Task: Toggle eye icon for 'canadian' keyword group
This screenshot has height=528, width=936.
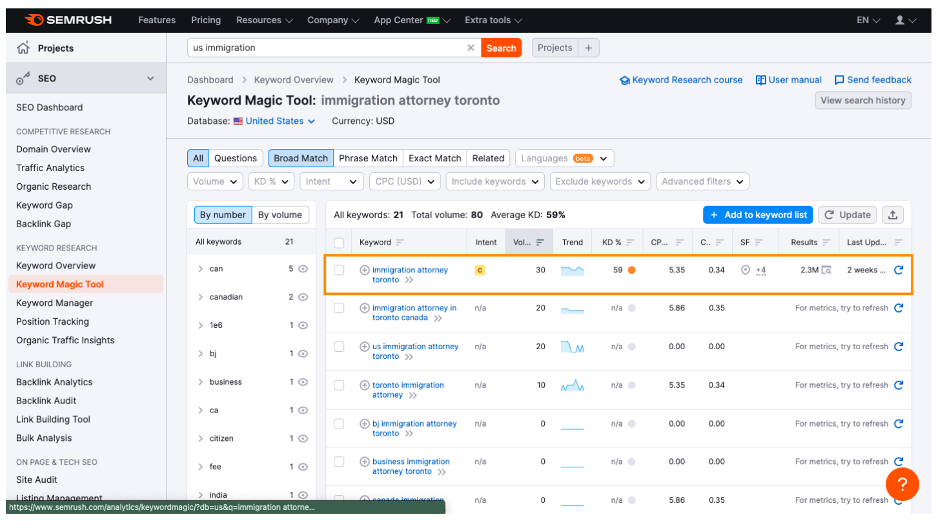Action: (x=303, y=297)
